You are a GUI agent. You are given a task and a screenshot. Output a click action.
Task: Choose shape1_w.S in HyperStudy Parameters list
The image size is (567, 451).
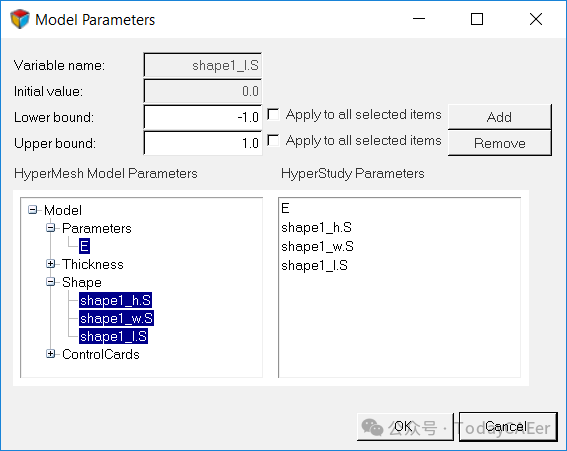pyautogui.click(x=317, y=247)
